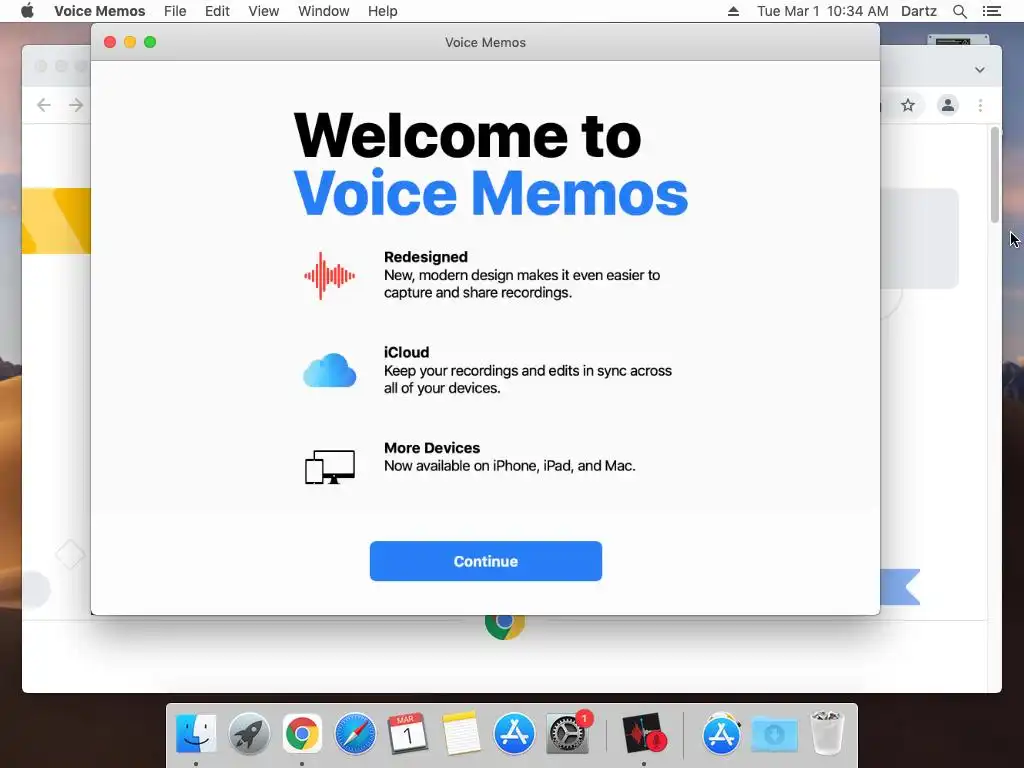Open Finder from the Dock
Image resolution: width=1024 pixels, height=768 pixels.
196,733
